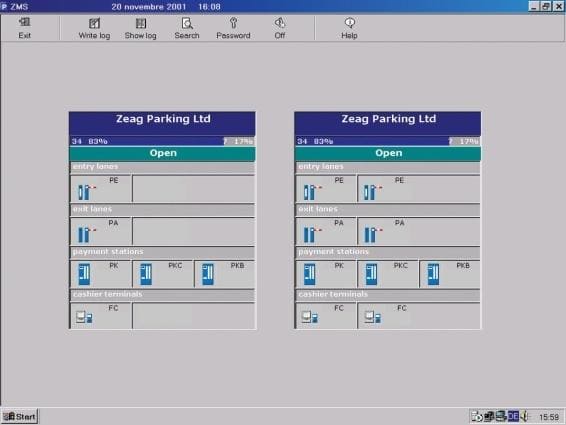Select FC cashier terminal in left panel
Screen dimensions: 566x425
[101, 316]
